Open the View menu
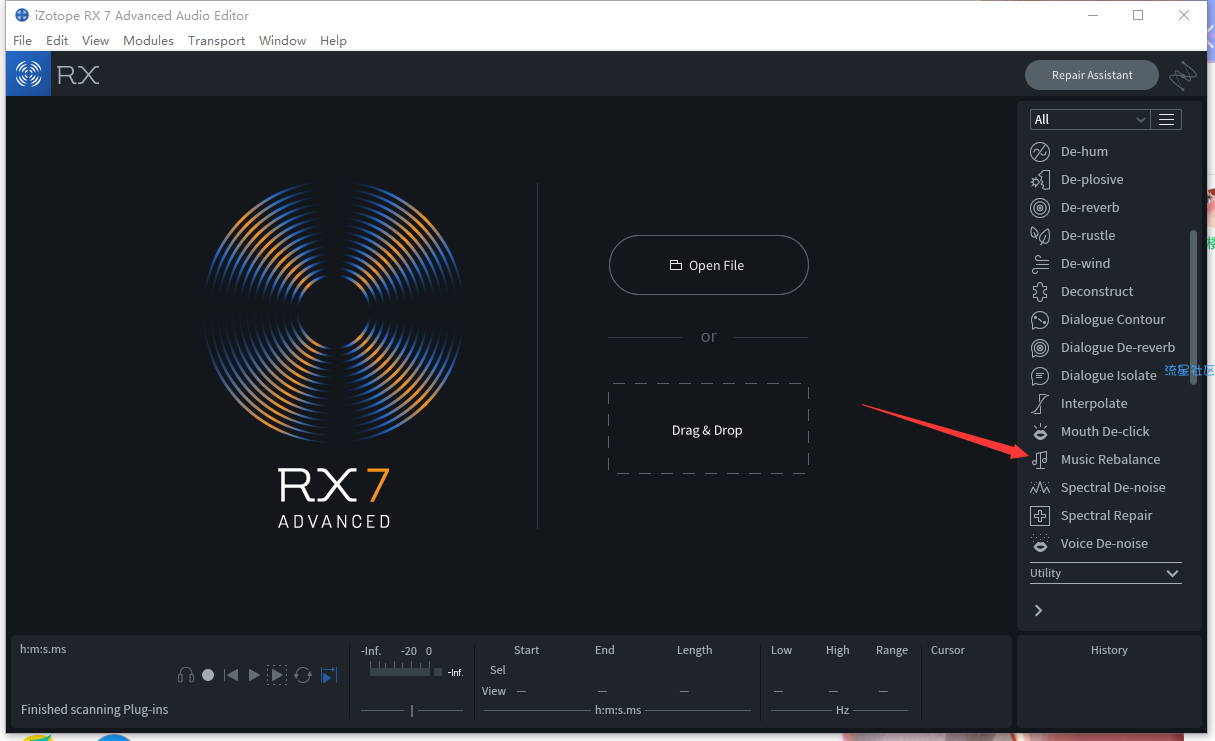 pos(95,41)
